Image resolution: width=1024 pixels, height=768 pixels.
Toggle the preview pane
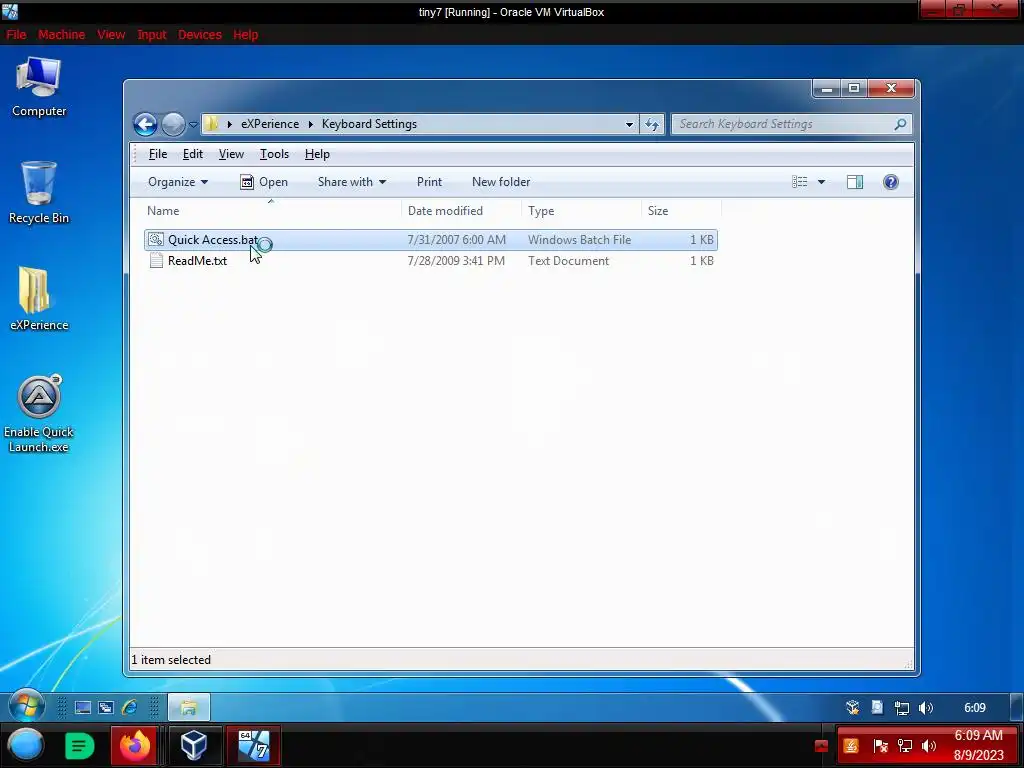(855, 182)
